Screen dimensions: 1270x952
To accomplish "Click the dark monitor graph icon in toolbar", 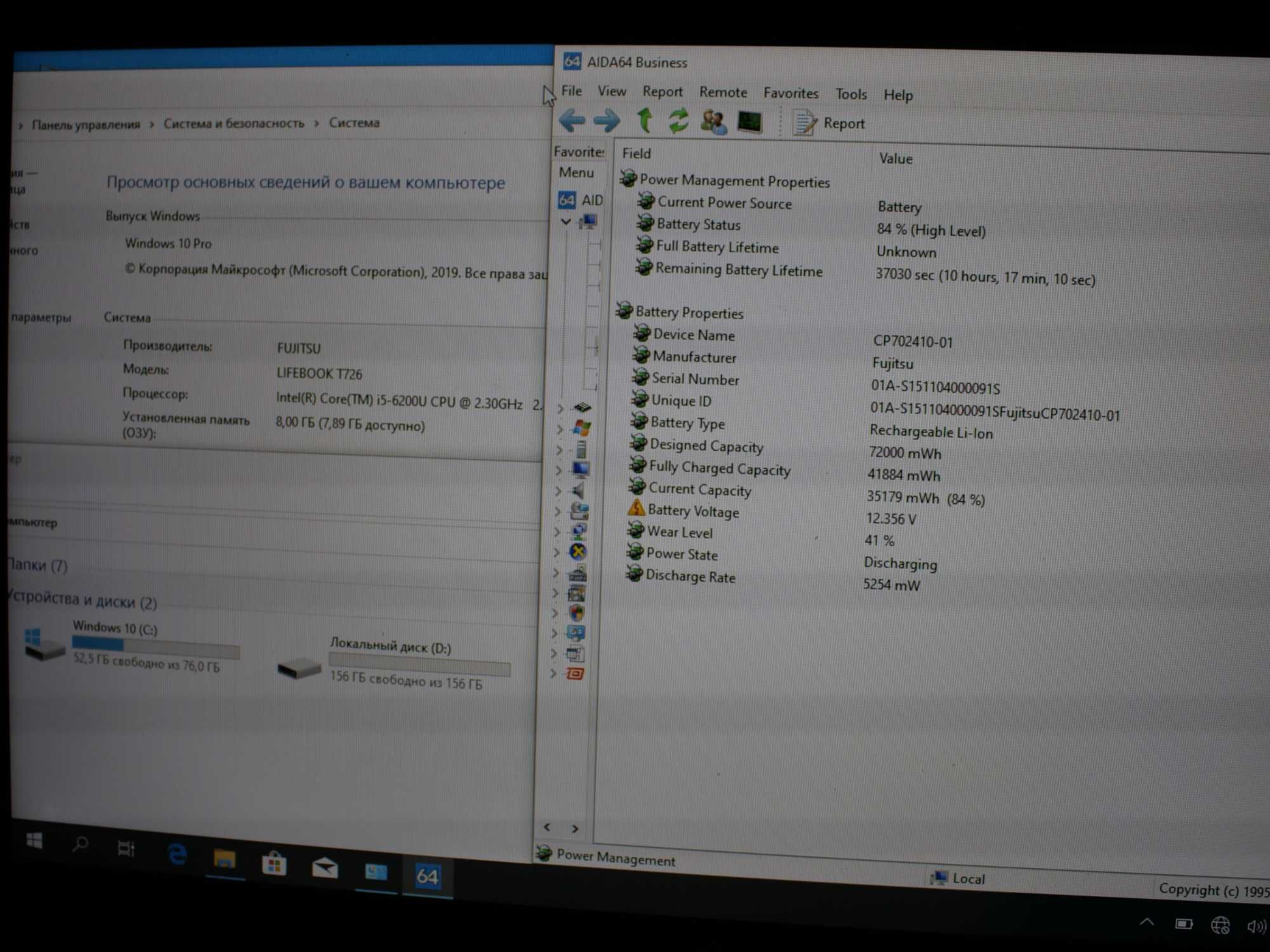I will click(x=749, y=122).
